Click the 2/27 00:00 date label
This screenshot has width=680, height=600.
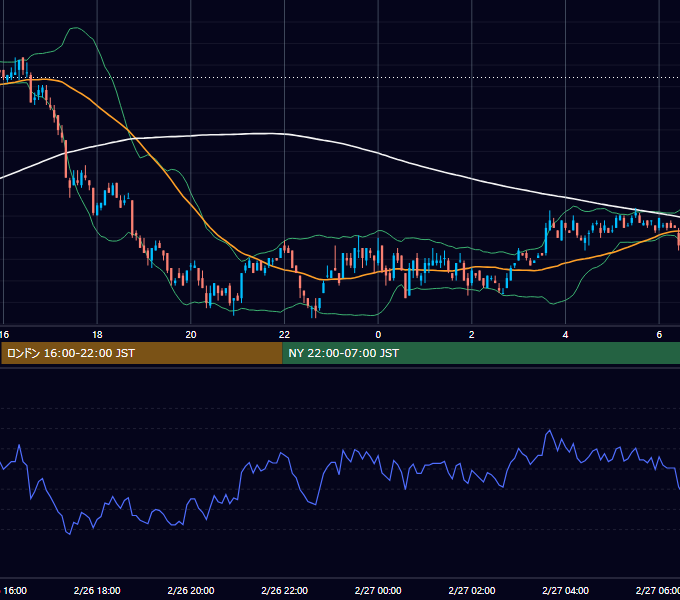(x=378, y=590)
